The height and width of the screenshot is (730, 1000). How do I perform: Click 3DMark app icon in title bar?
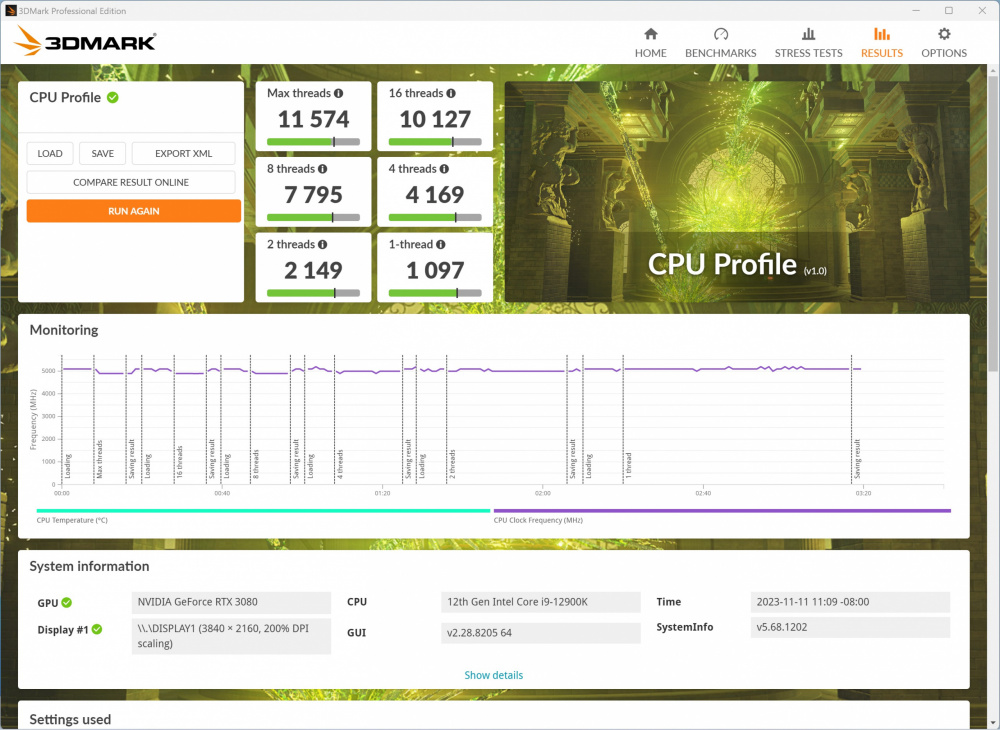pos(10,10)
